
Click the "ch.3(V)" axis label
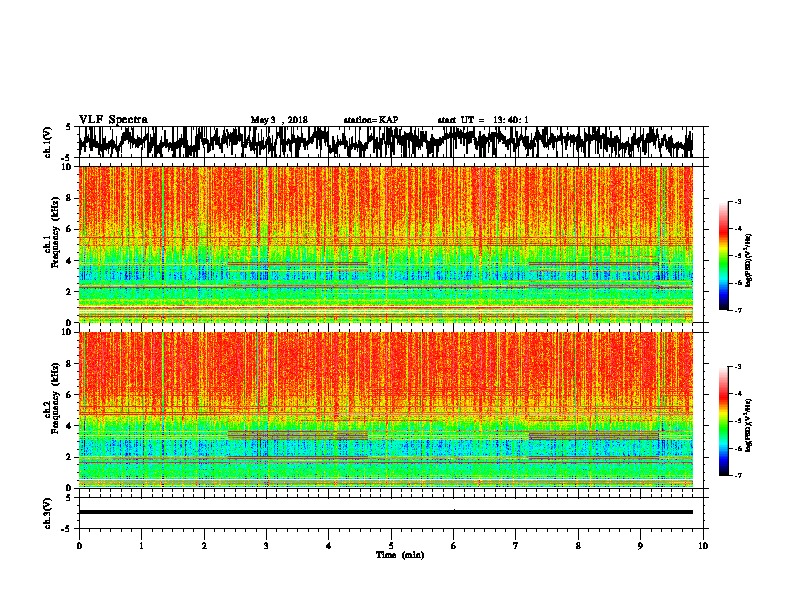click(48, 513)
